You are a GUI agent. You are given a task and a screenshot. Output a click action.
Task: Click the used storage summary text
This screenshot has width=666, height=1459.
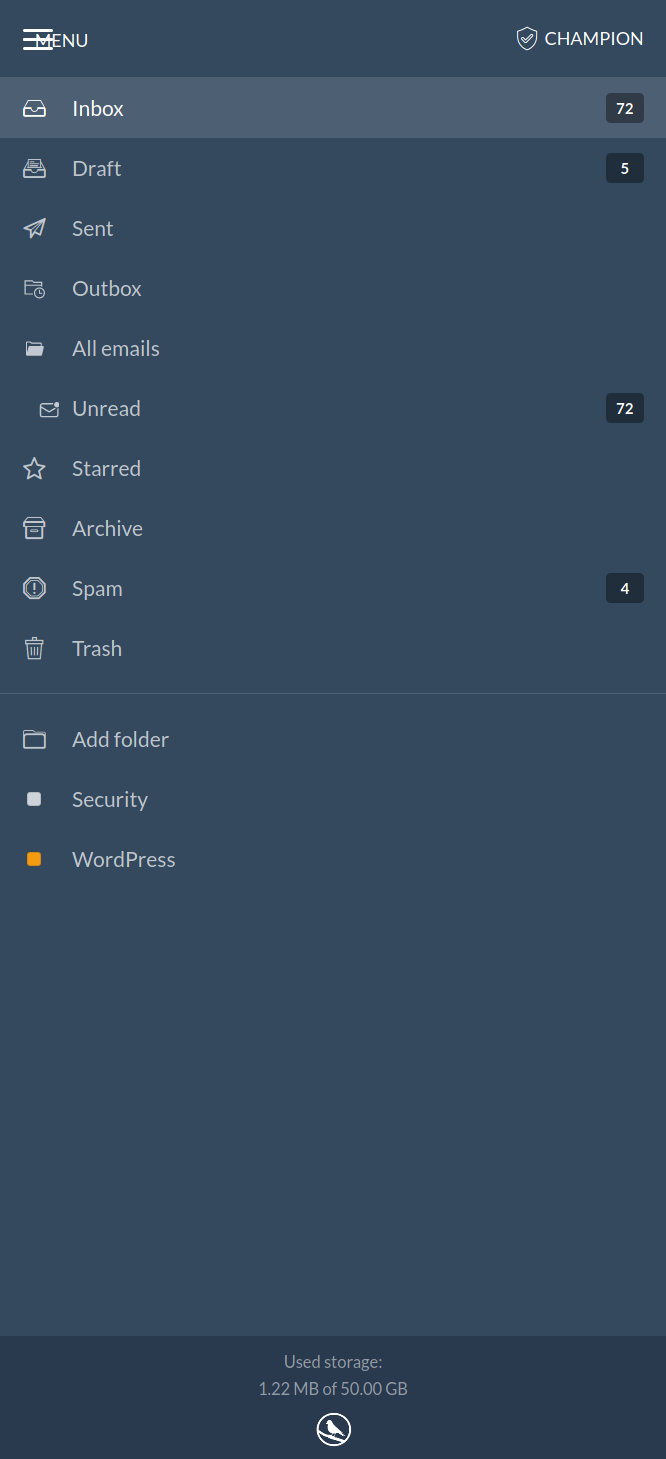[x=333, y=1375]
